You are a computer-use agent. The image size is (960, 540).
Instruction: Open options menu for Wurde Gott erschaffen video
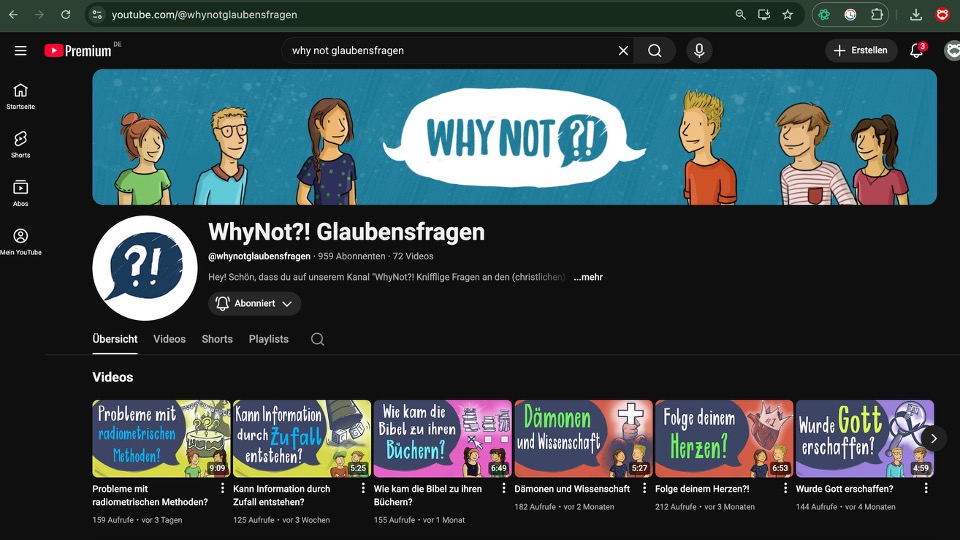click(926, 488)
